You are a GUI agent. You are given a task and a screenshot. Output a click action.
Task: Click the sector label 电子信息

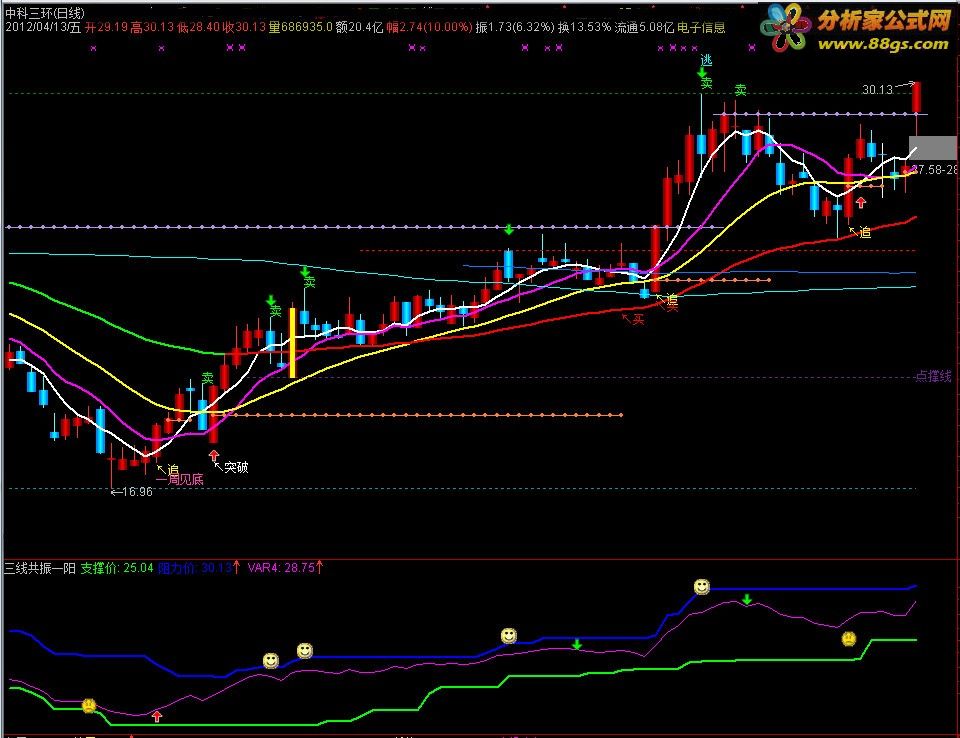click(701, 28)
